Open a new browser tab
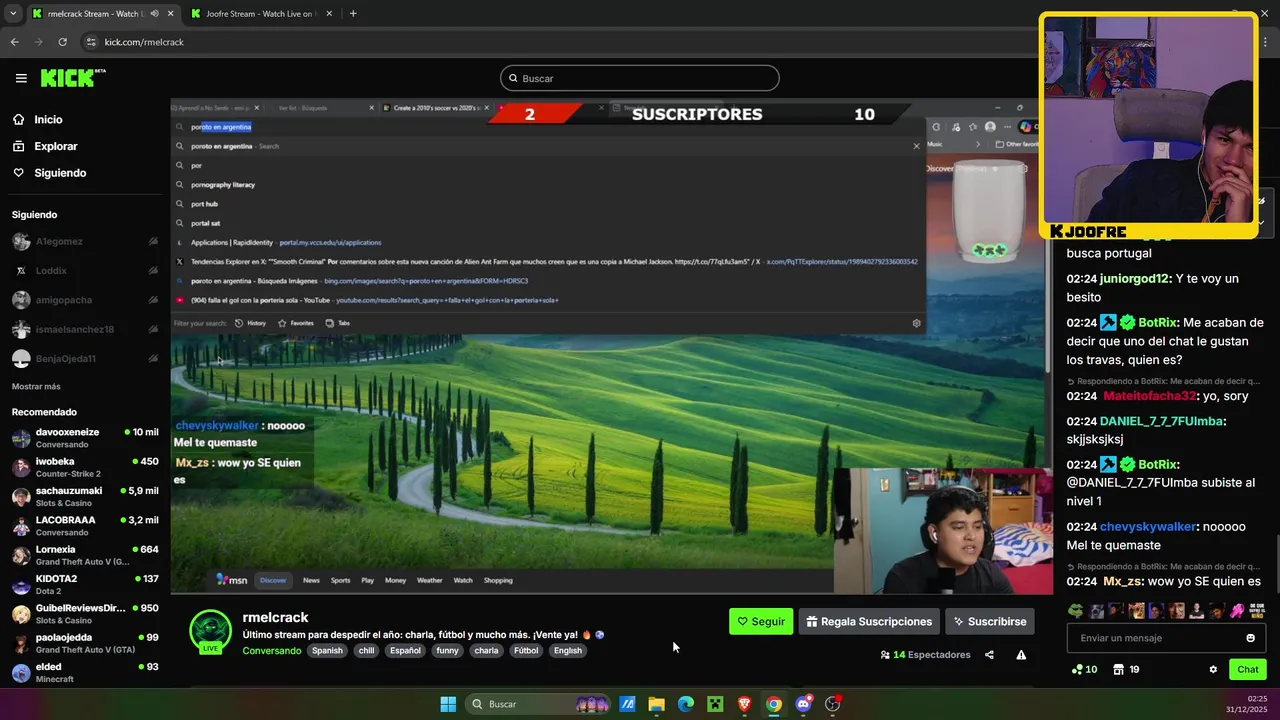 pos(353,14)
